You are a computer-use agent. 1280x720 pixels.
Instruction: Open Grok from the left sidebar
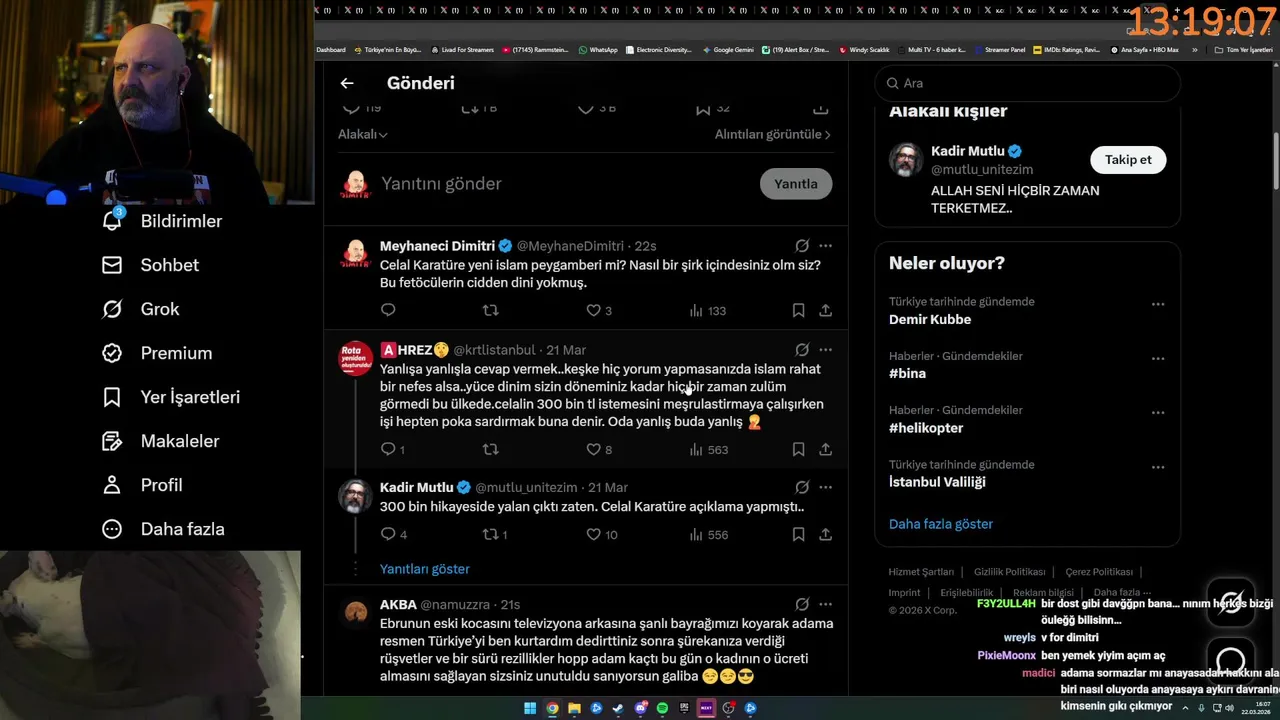[141, 309]
